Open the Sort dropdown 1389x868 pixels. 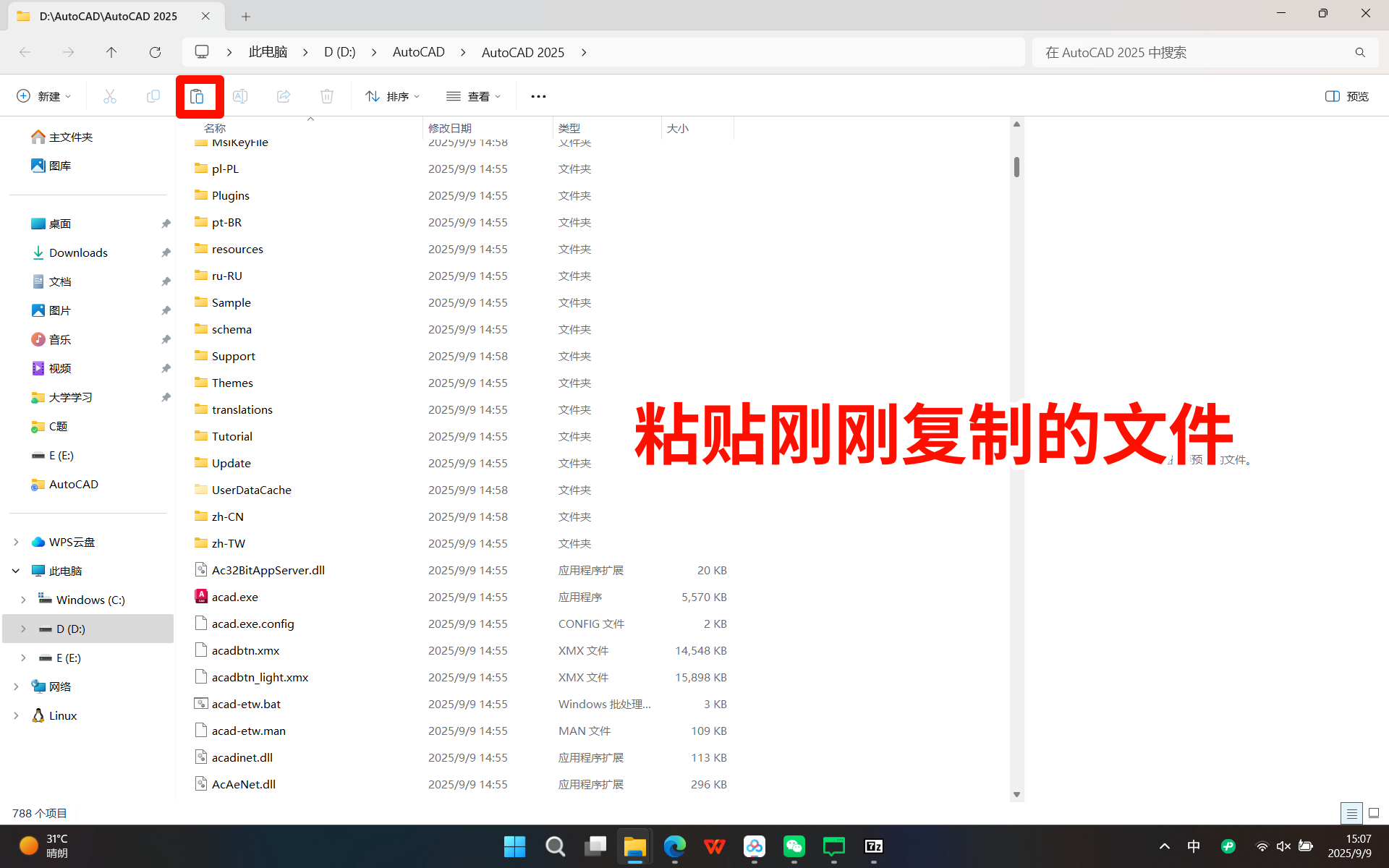[393, 96]
